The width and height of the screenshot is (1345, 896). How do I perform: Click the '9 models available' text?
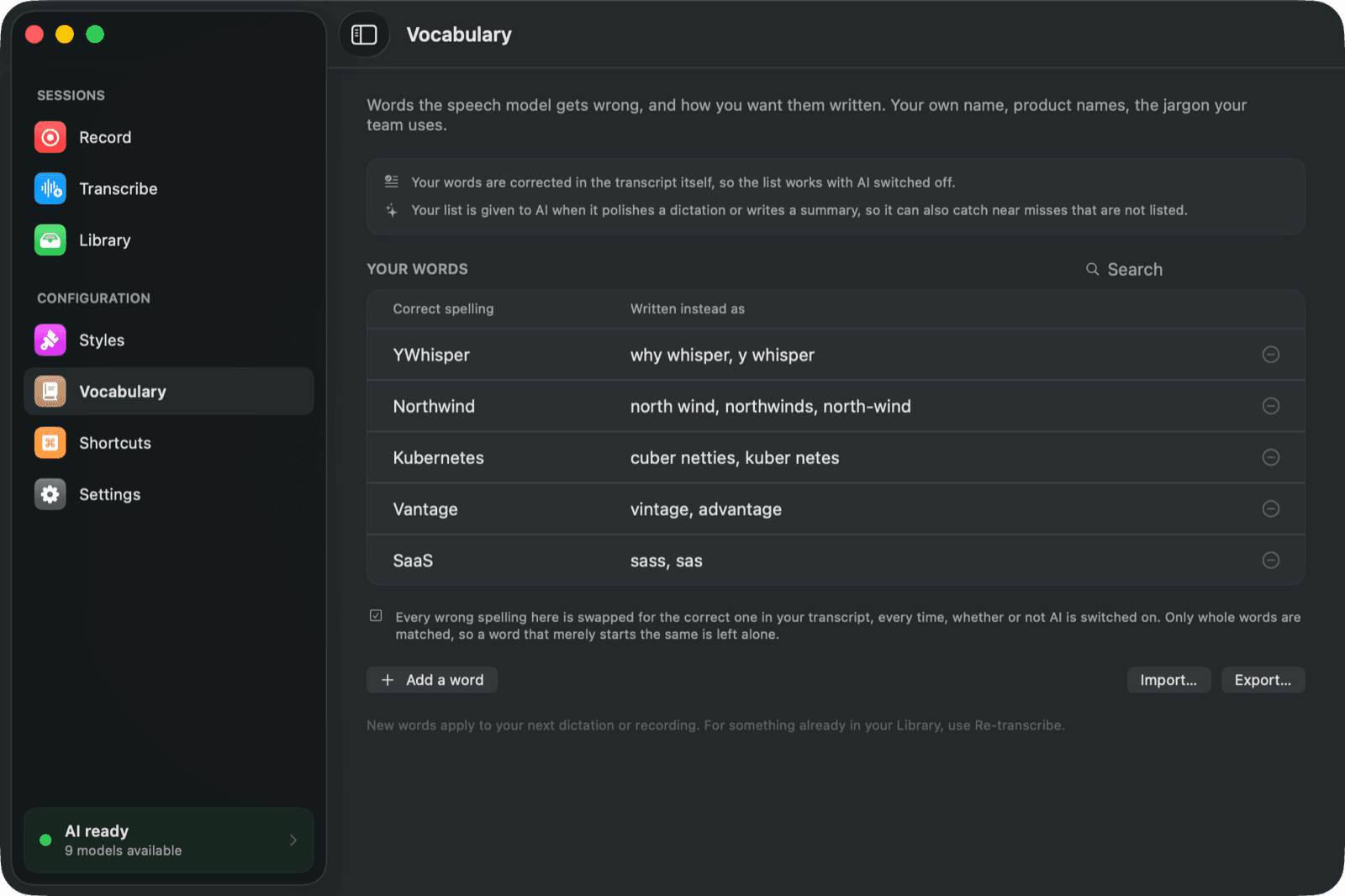[123, 851]
